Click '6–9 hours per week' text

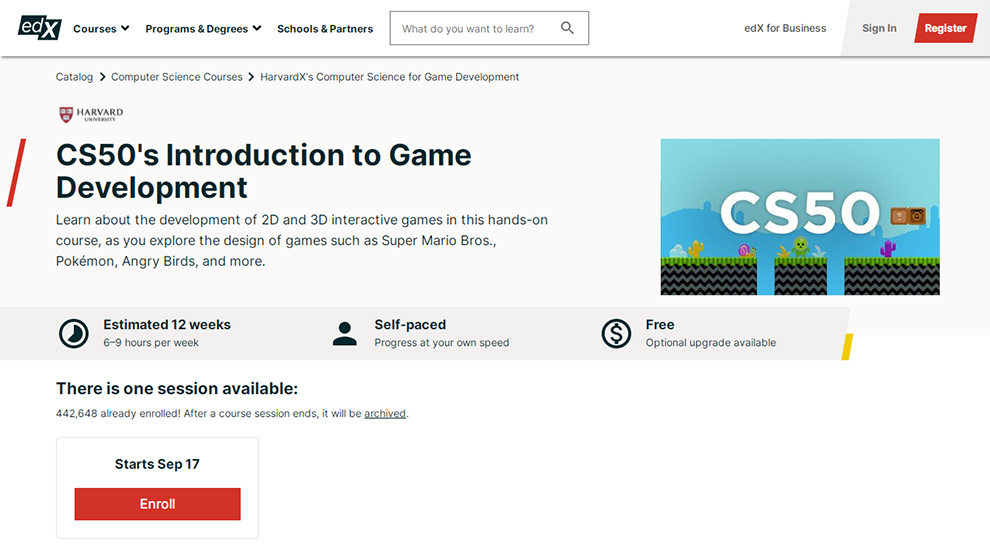[151, 343]
